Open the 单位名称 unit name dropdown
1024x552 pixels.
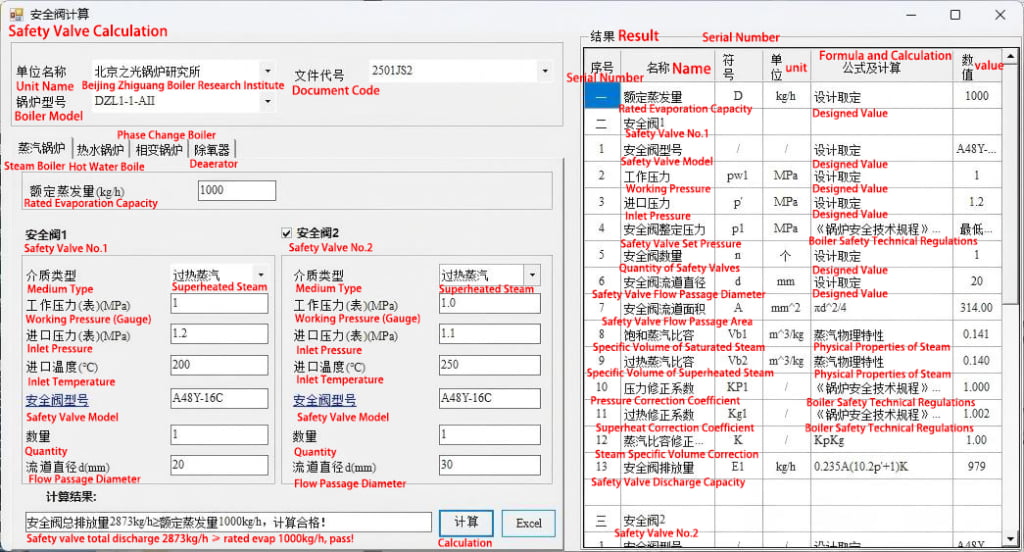[268, 72]
